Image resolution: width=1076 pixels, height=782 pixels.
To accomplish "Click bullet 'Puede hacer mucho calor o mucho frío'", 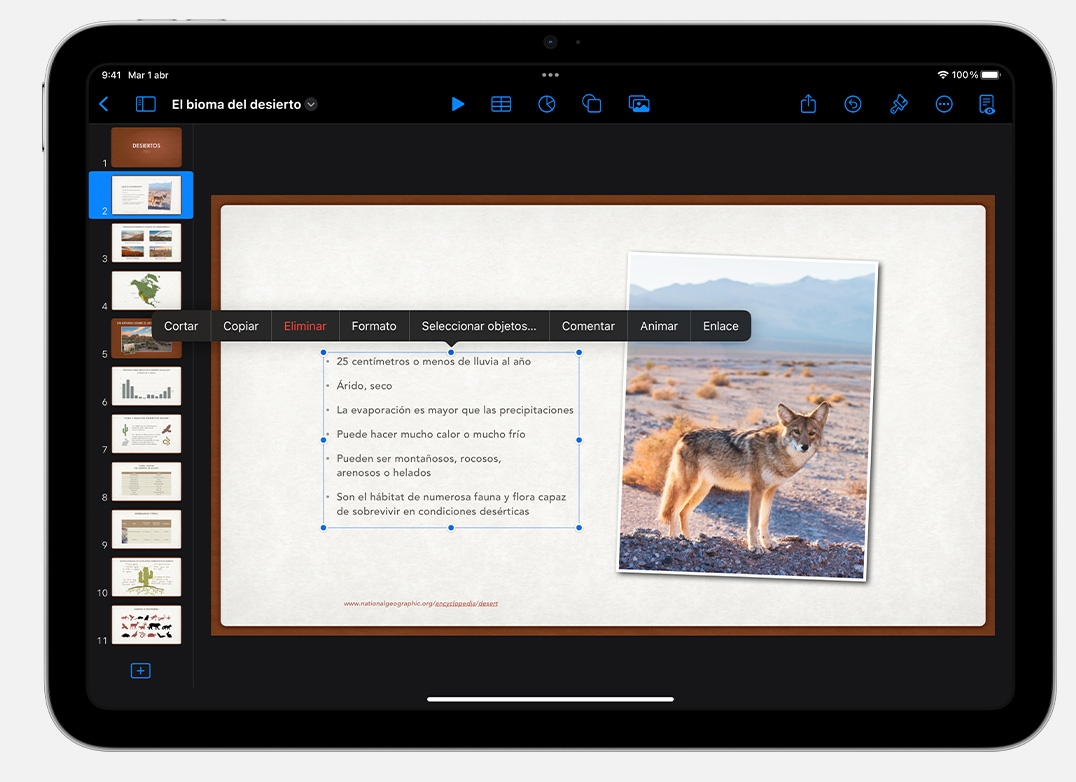I will click(x=431, y=434).
